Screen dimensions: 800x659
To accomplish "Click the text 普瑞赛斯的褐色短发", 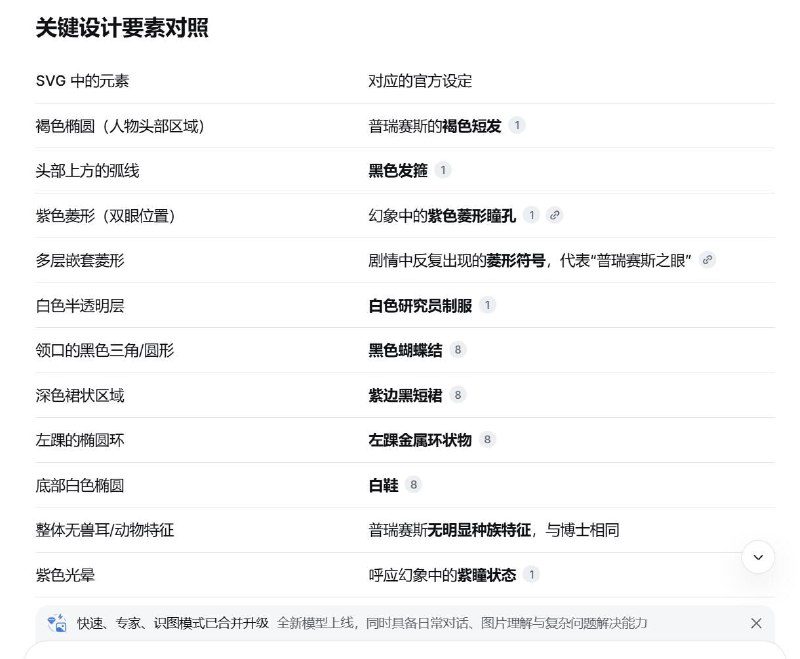I will click(435, 126).
